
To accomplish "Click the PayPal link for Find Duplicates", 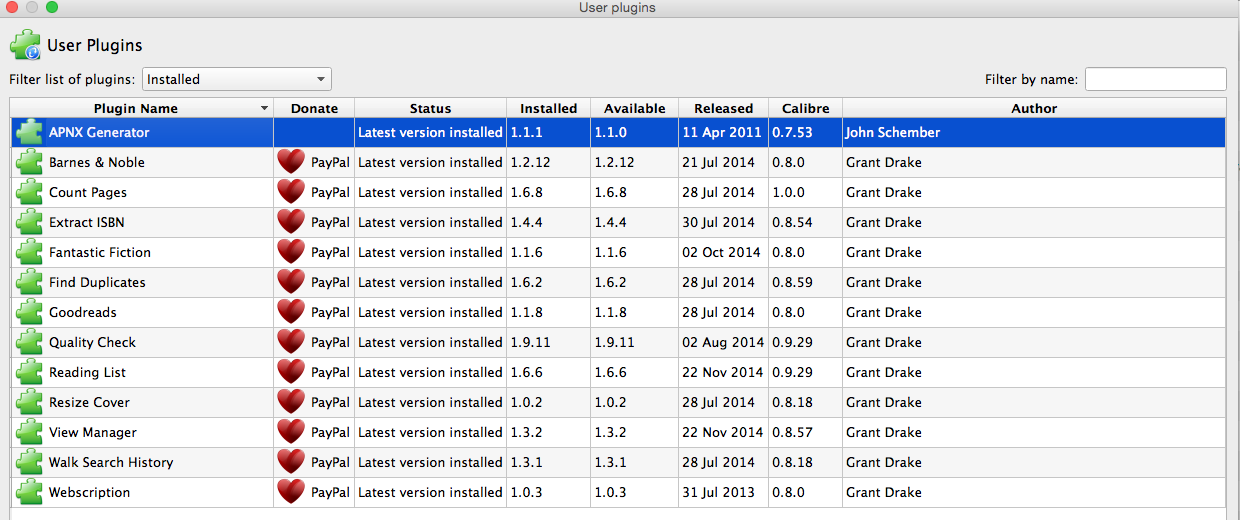I will click(330, 282).
